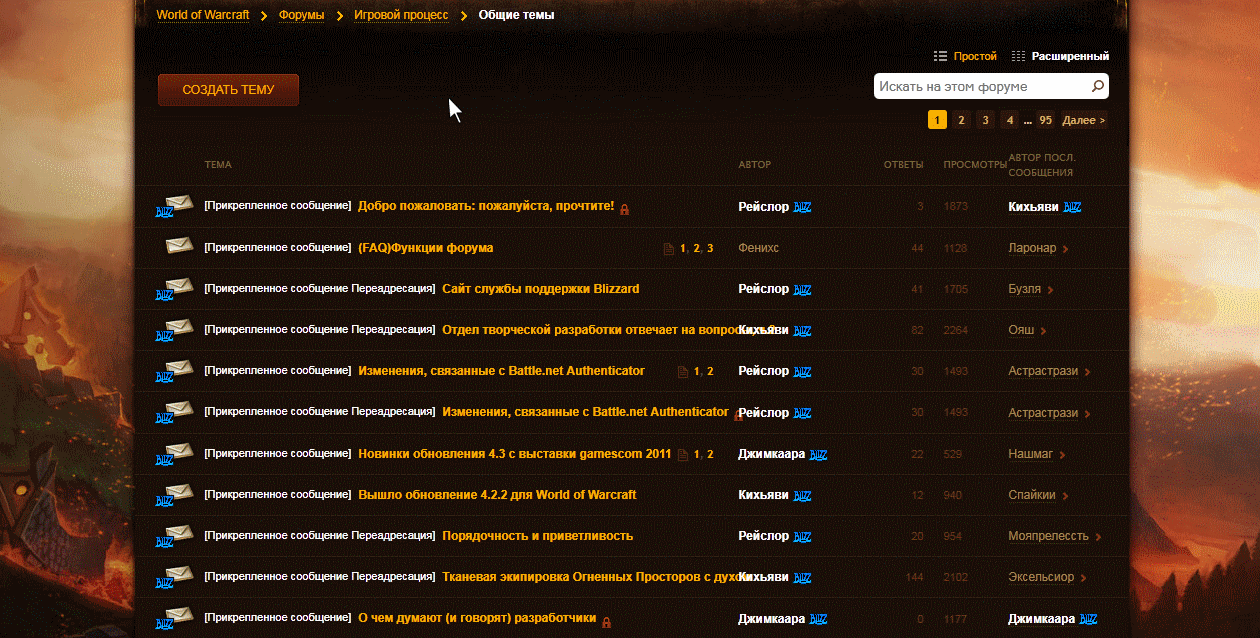Open last poster Спайкии link
This screenshot has width=1260, height=638.
coord(1032,495)
